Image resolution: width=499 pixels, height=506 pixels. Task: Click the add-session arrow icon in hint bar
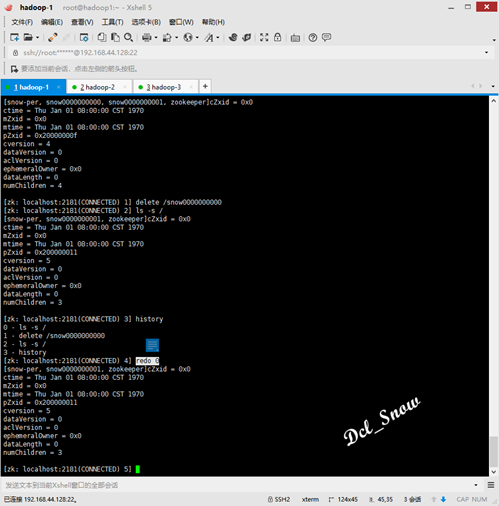14,69
